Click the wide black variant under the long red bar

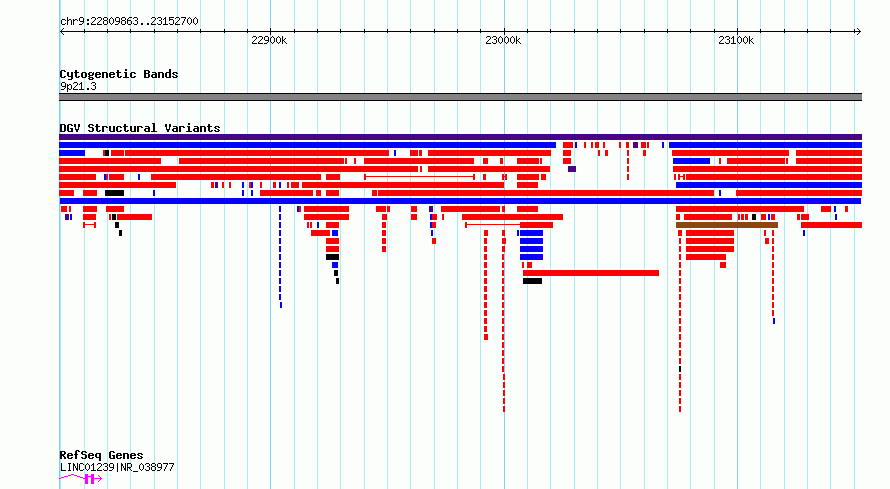pyautogui.click(x=532, y=281)
